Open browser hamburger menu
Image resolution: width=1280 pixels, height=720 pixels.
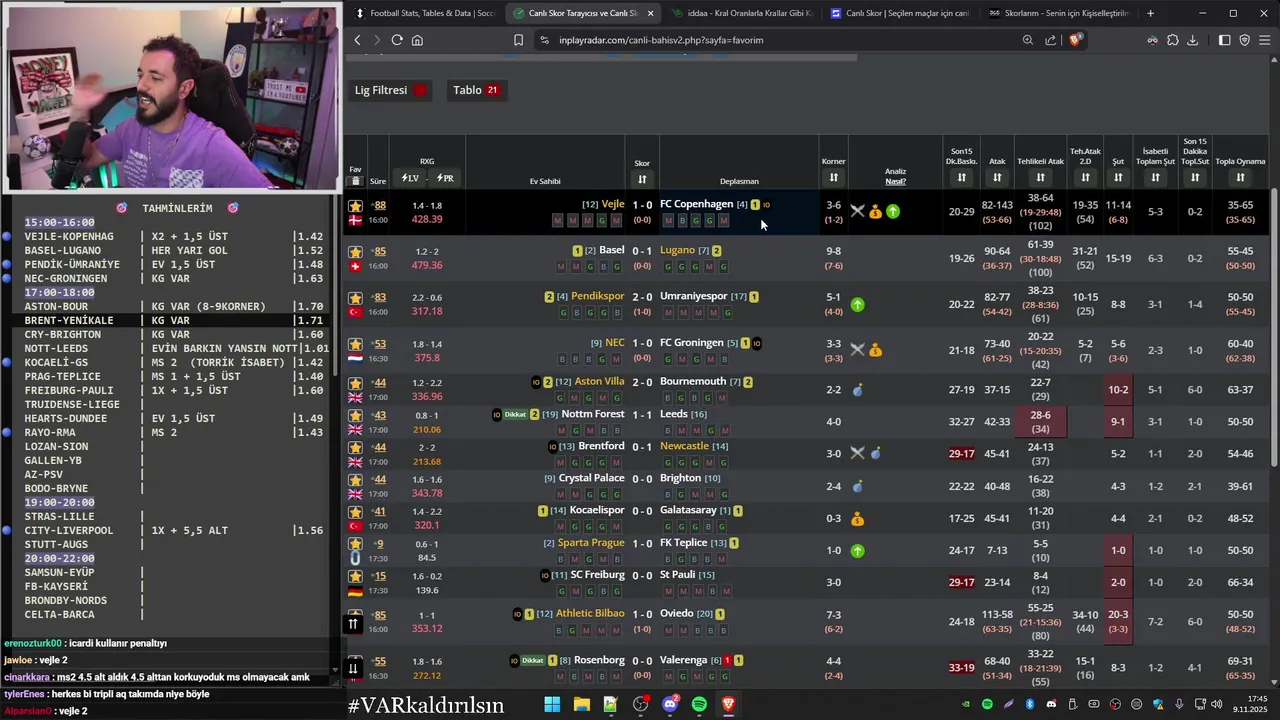1265,40
